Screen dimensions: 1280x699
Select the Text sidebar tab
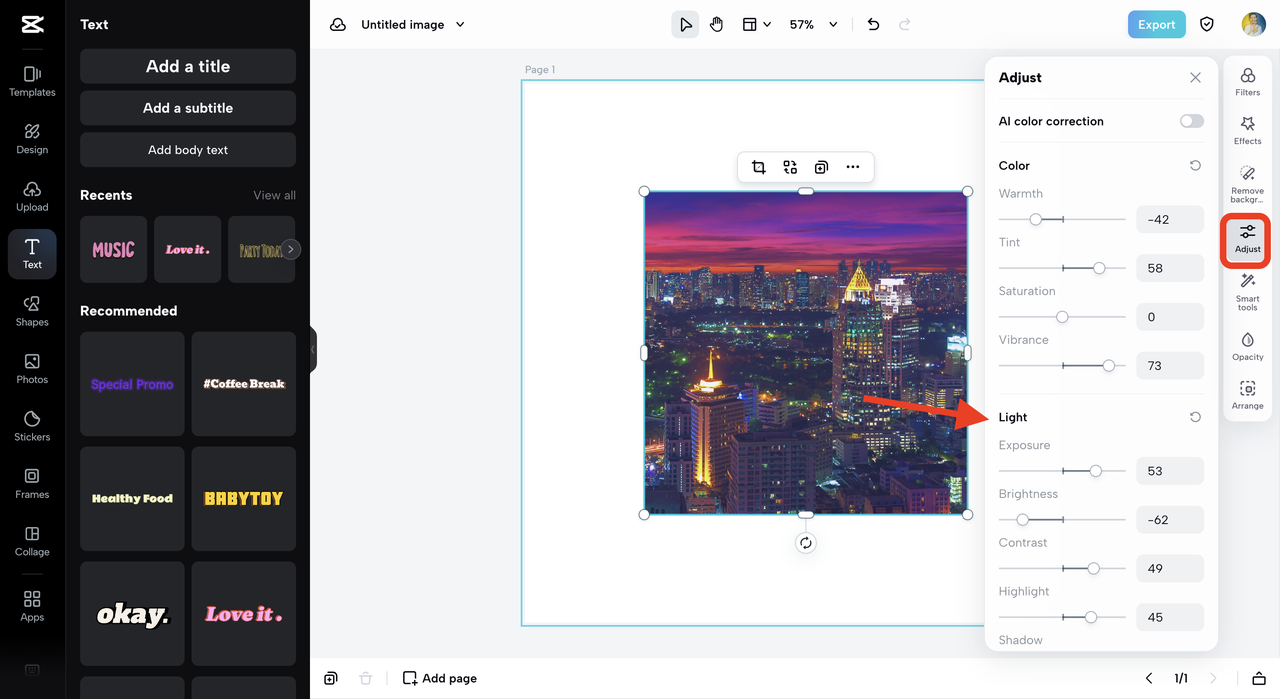[x=32, y=254]
